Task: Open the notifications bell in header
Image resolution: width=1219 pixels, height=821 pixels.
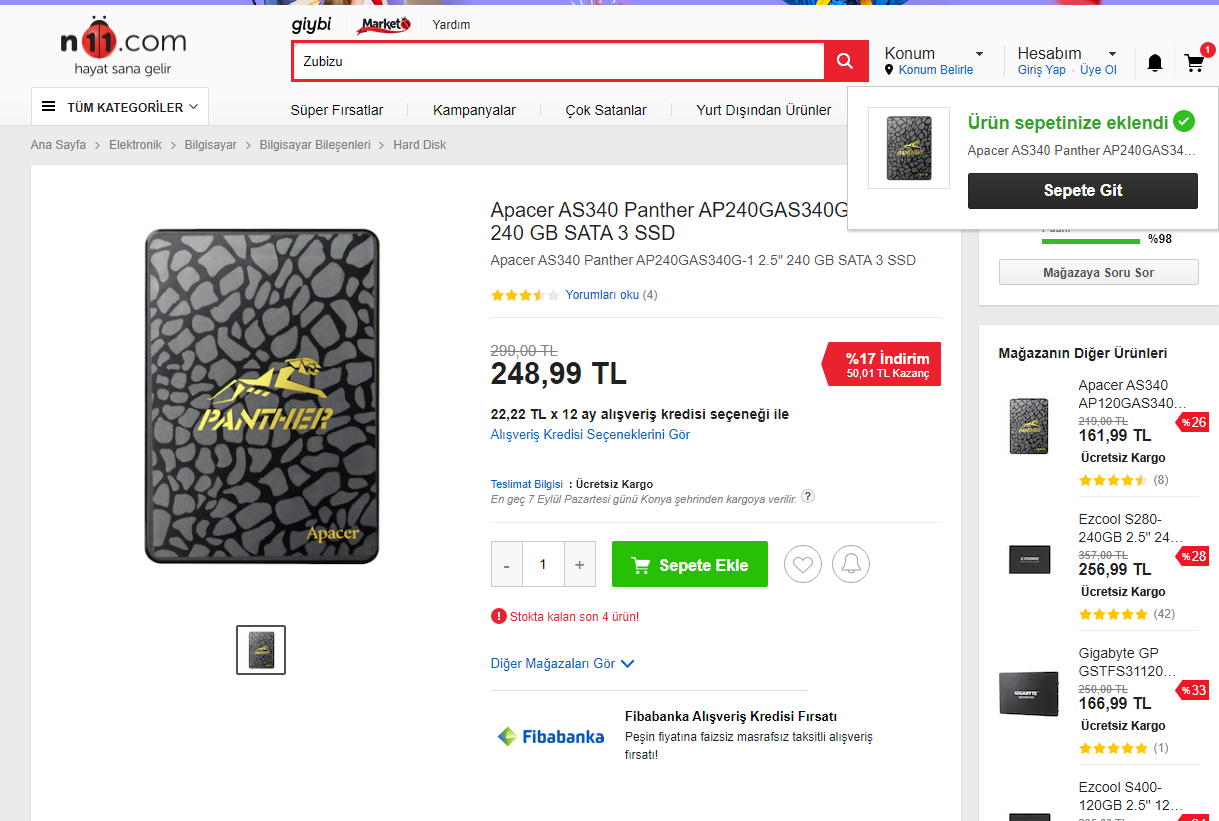Action: point(1155,63)
